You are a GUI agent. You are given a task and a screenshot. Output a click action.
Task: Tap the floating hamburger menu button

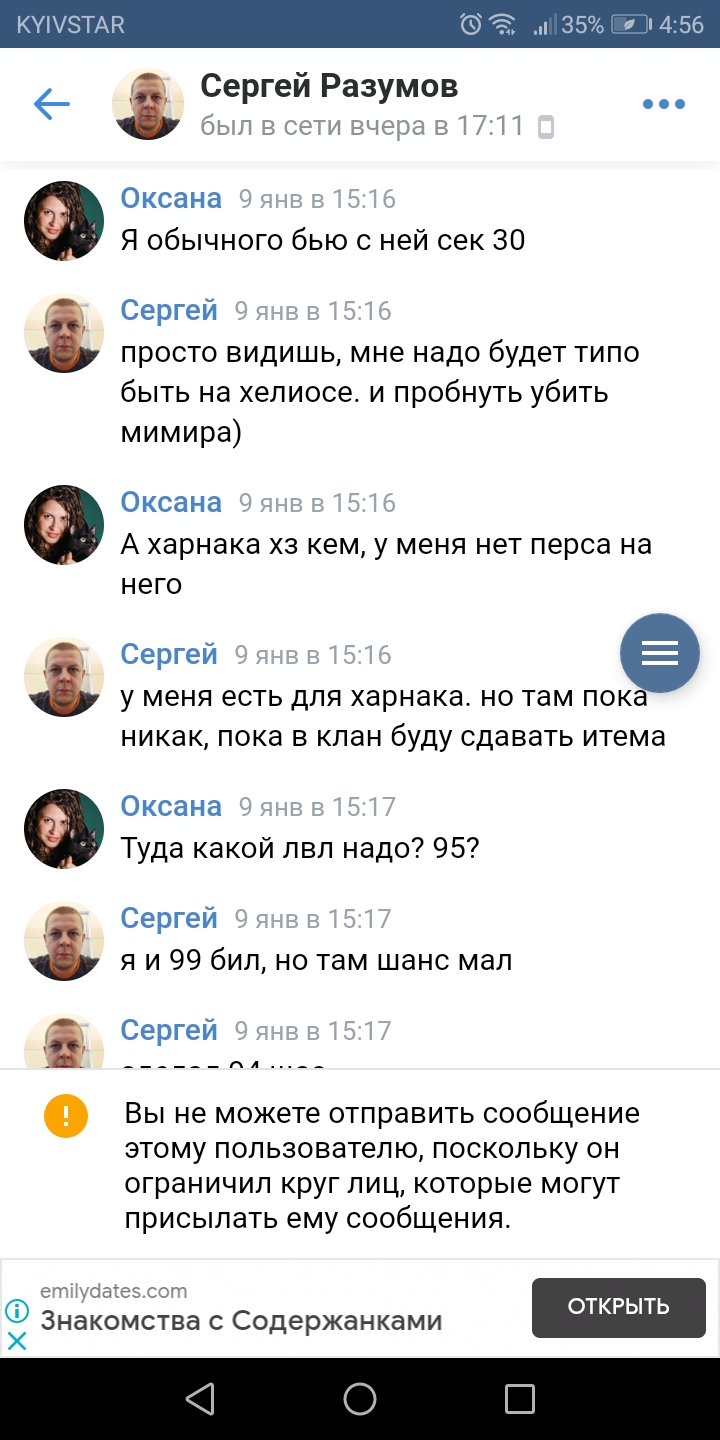click(x=660, y=653)
